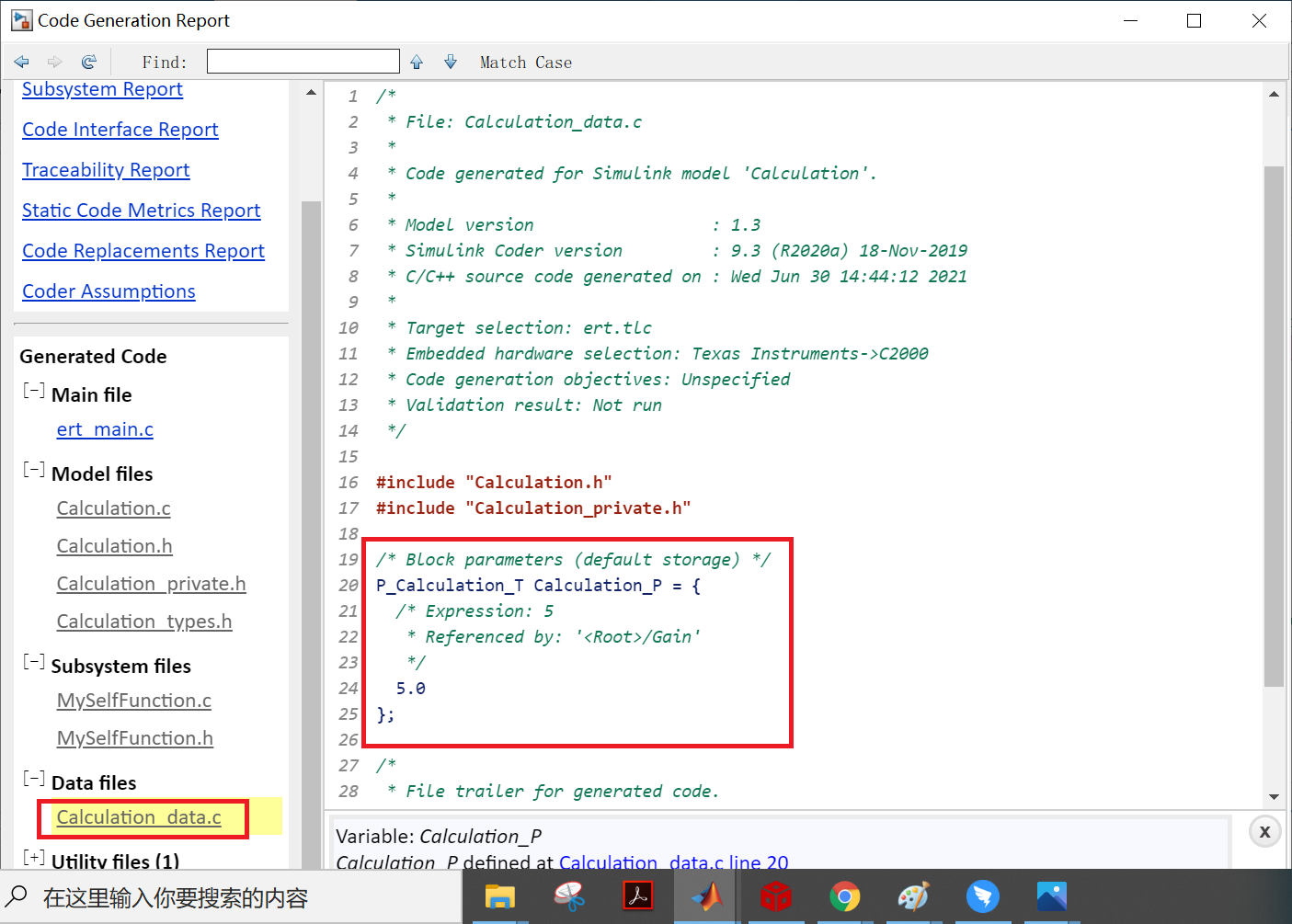Collapse the Subsystem files section
The image size is (1292, 924).
click(33, 661)
